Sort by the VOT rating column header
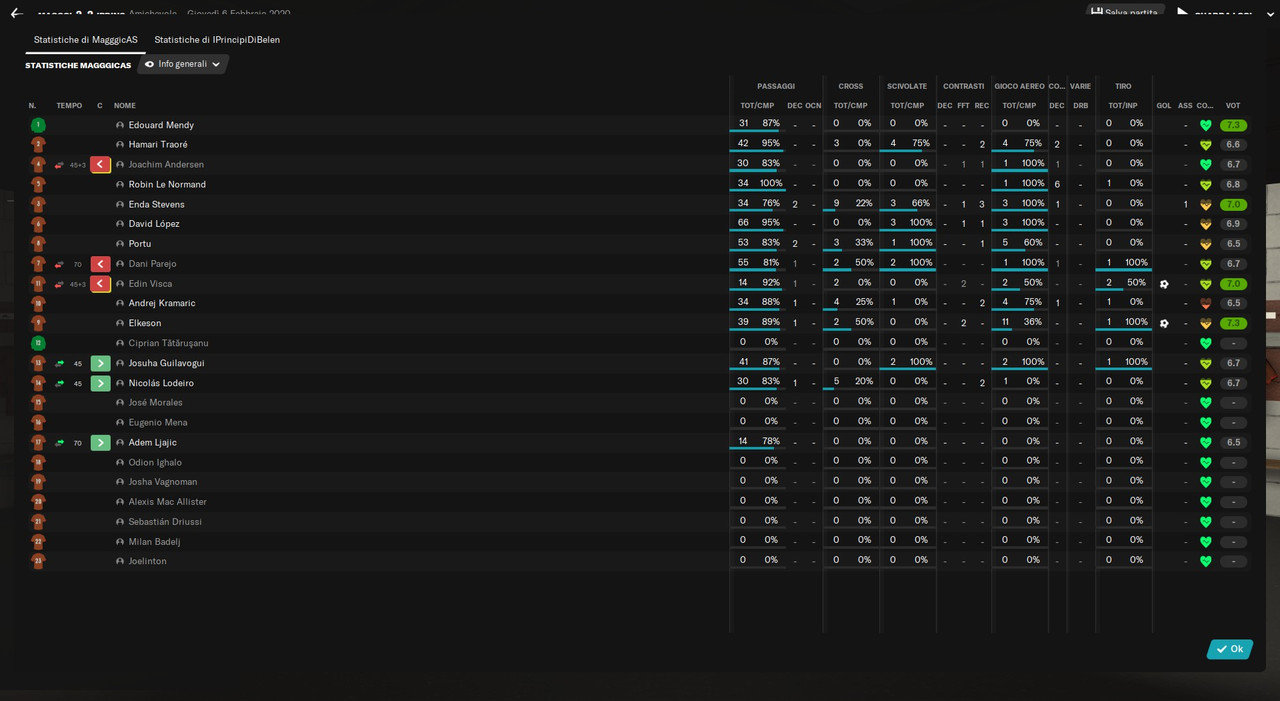Viewport: 1280px width, 701px height. pyautogui.click(x=1233, y=106)
